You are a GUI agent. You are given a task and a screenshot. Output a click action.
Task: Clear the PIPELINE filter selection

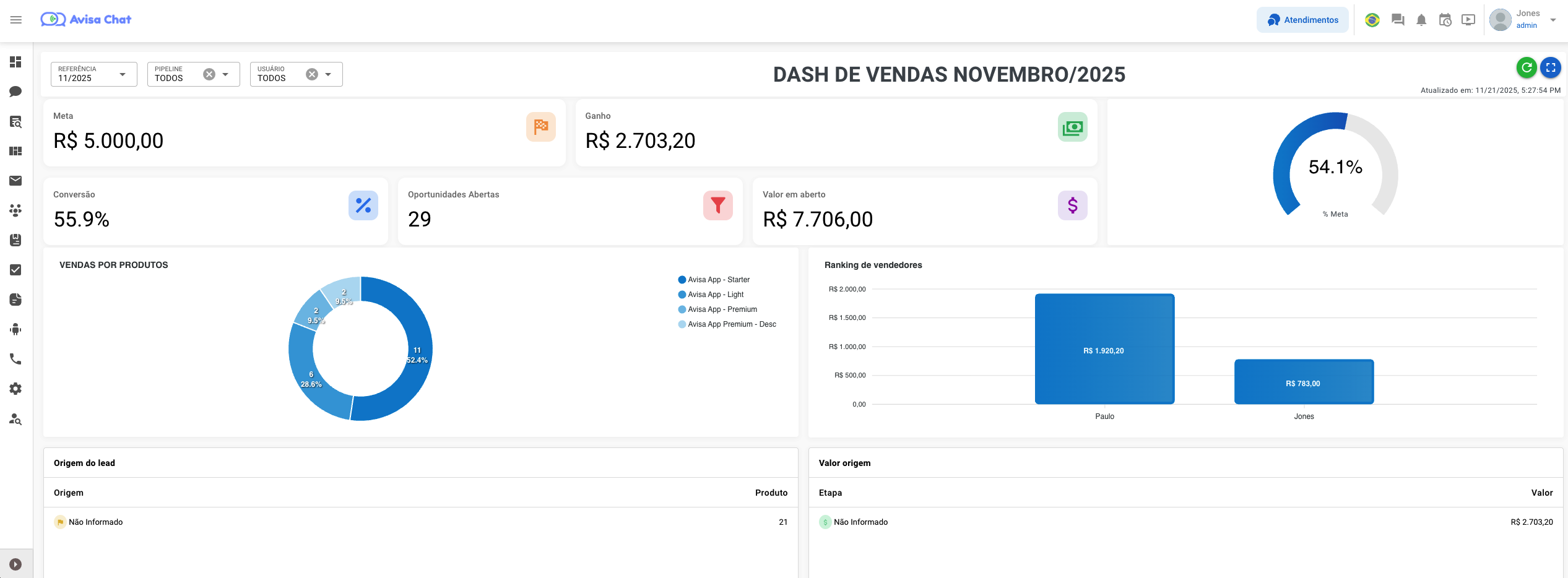pos(210,74)
